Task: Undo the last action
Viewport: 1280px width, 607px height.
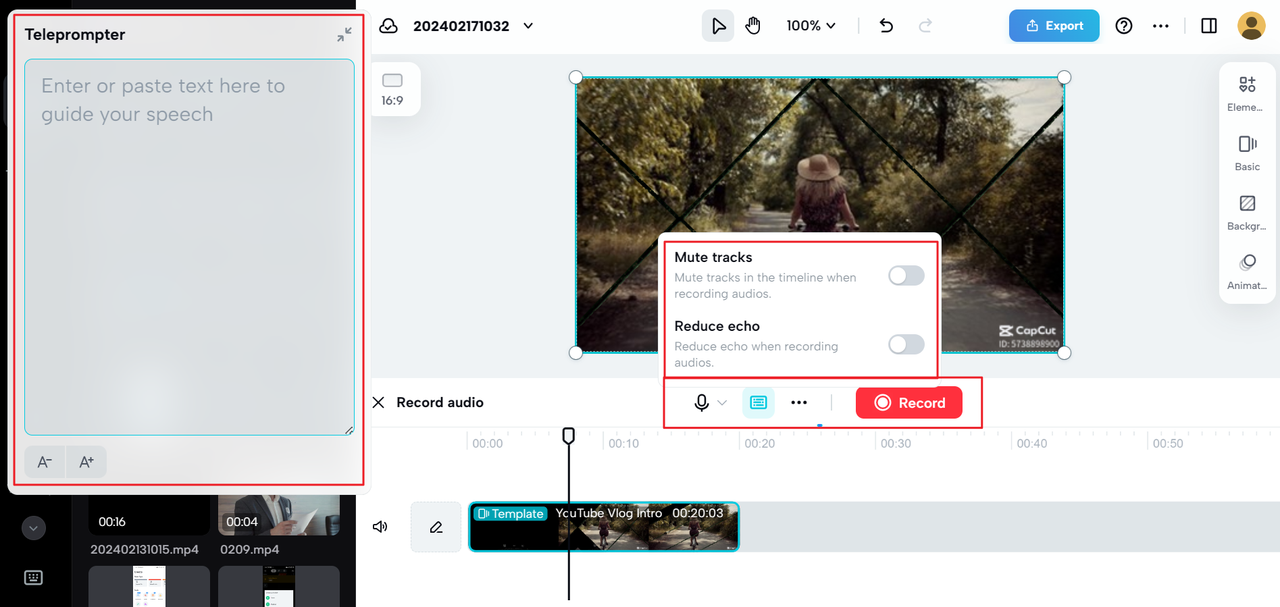Action: point(886,26)
